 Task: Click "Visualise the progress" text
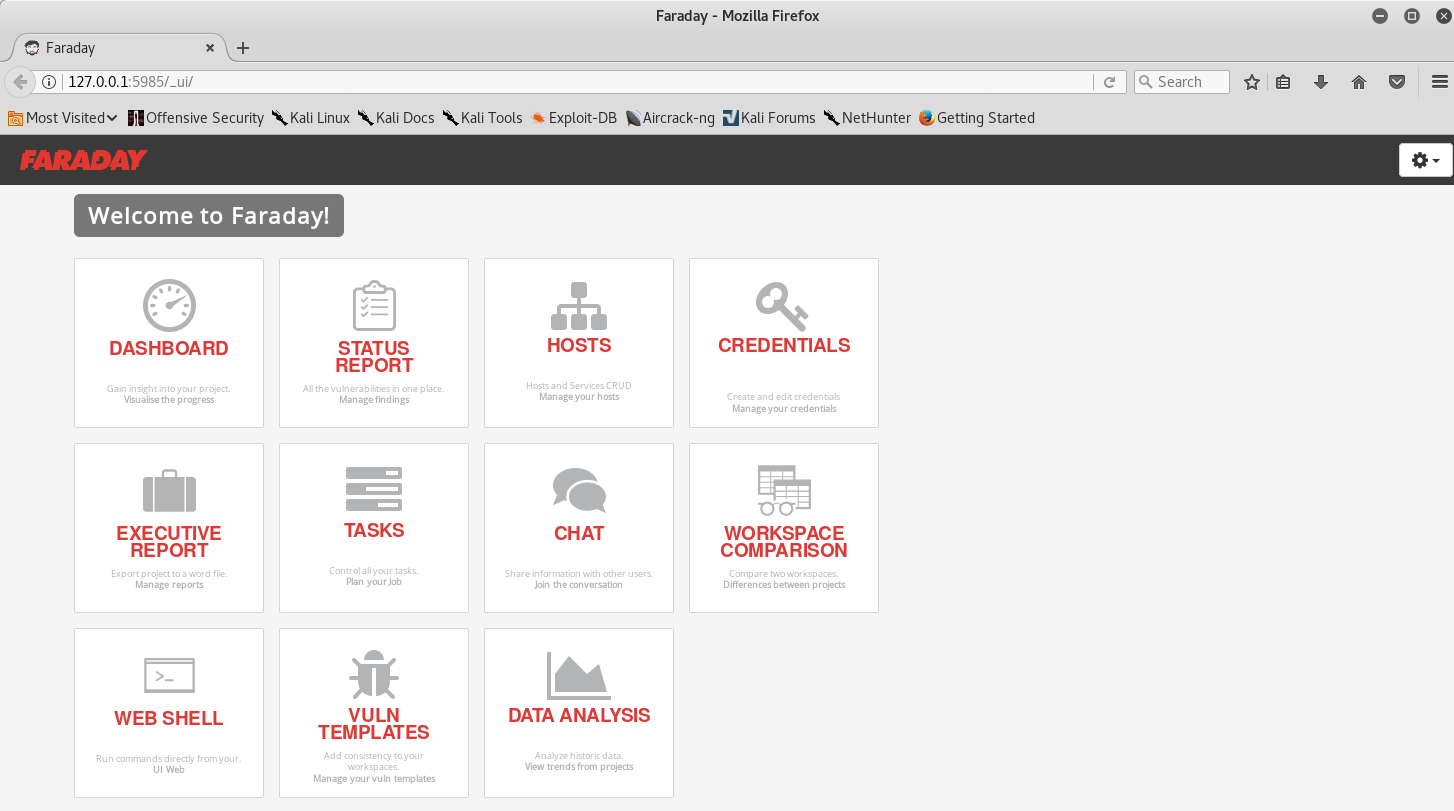(169, 400)
